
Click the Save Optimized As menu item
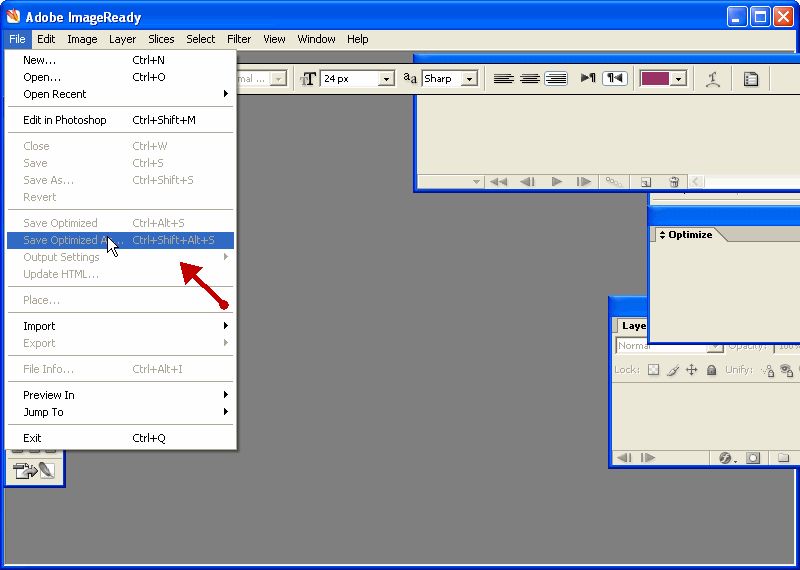coord(121,240)
